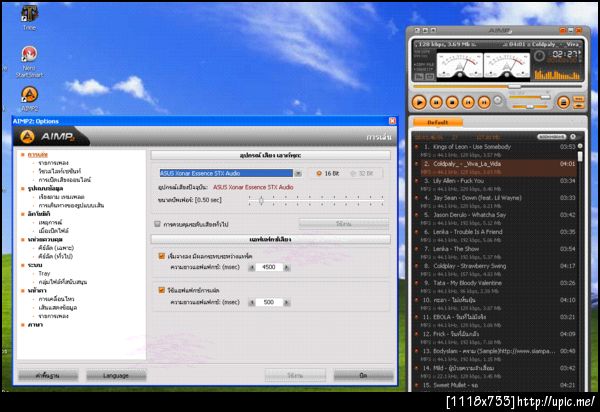This screenshot has width=600, height=412.
Task: Click the round icon right of playlist search
Action: point(573,137)
